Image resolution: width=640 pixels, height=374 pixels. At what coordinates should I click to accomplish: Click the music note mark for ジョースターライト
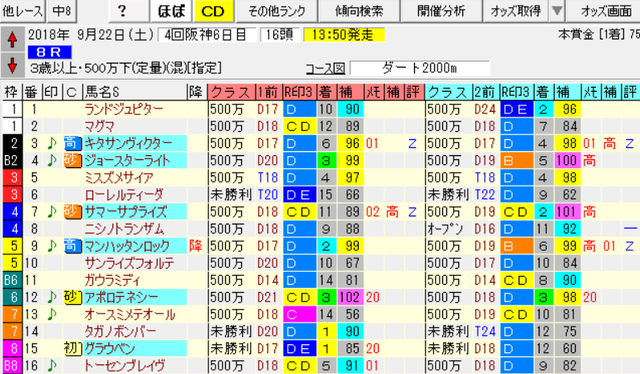tap(52, 160)
